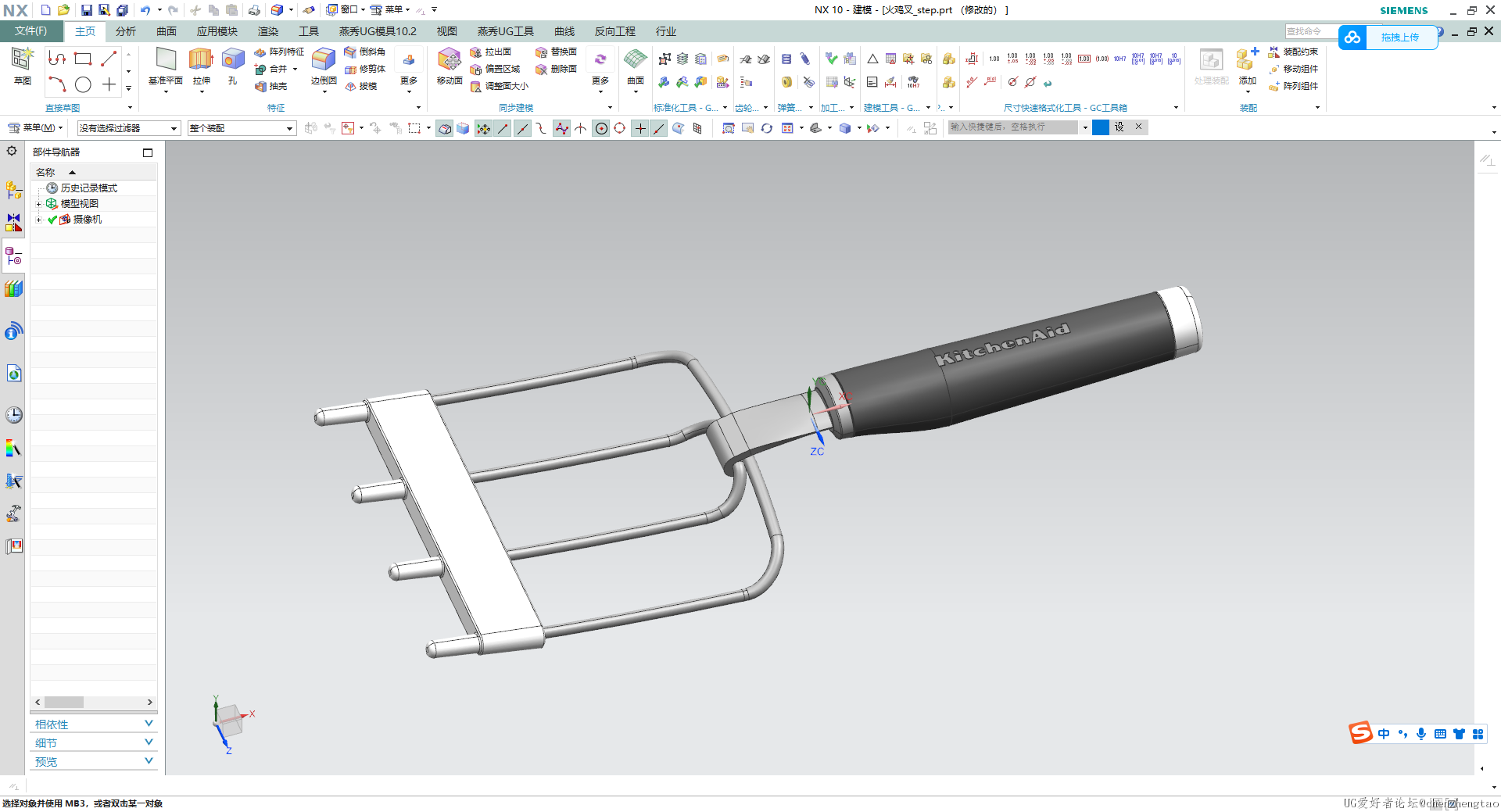Open the selection scope dropdown (整个装配)
This screenshot has width=1501, height=812.
(242, 128)
